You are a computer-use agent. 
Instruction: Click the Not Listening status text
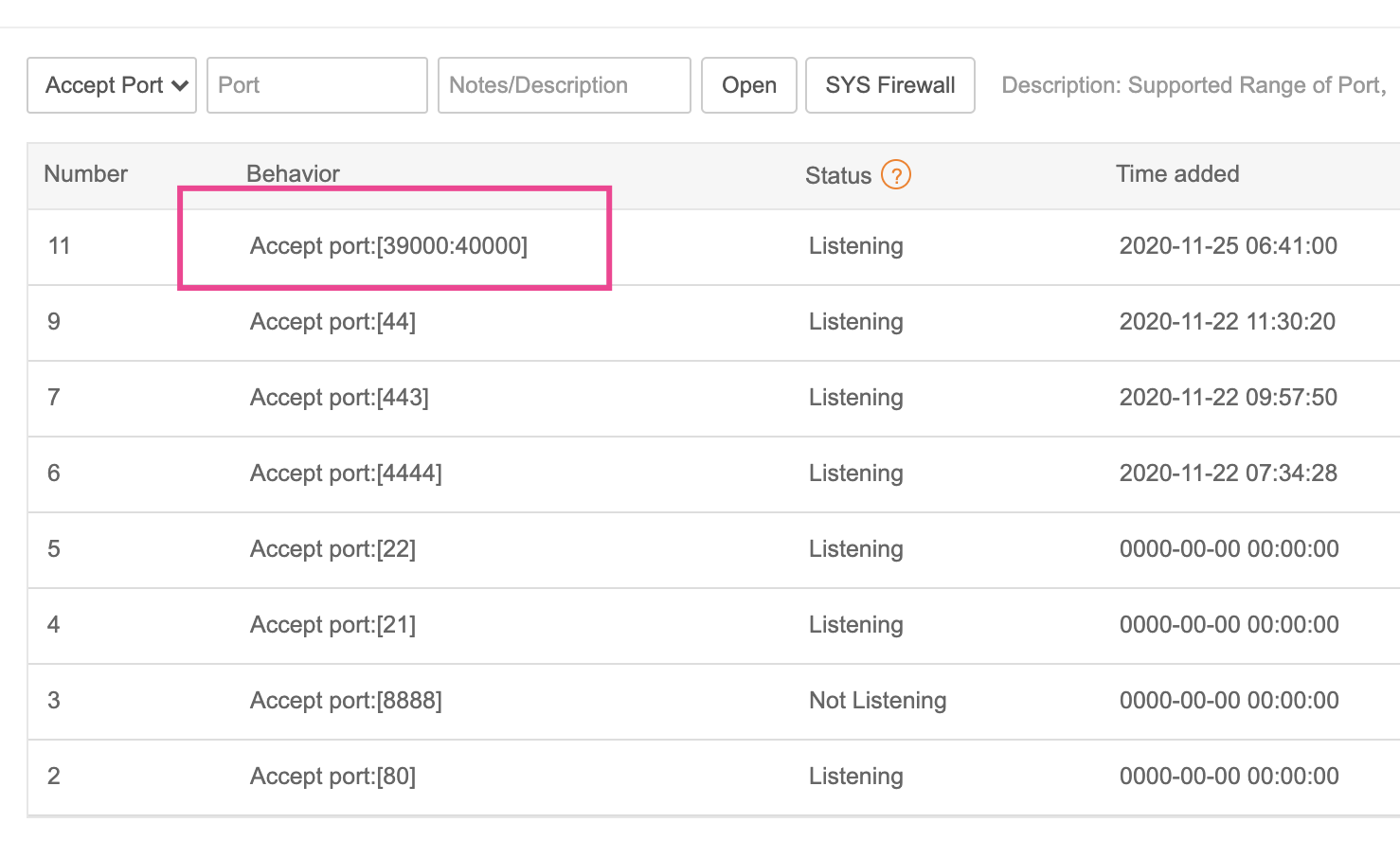click(877, 701)
